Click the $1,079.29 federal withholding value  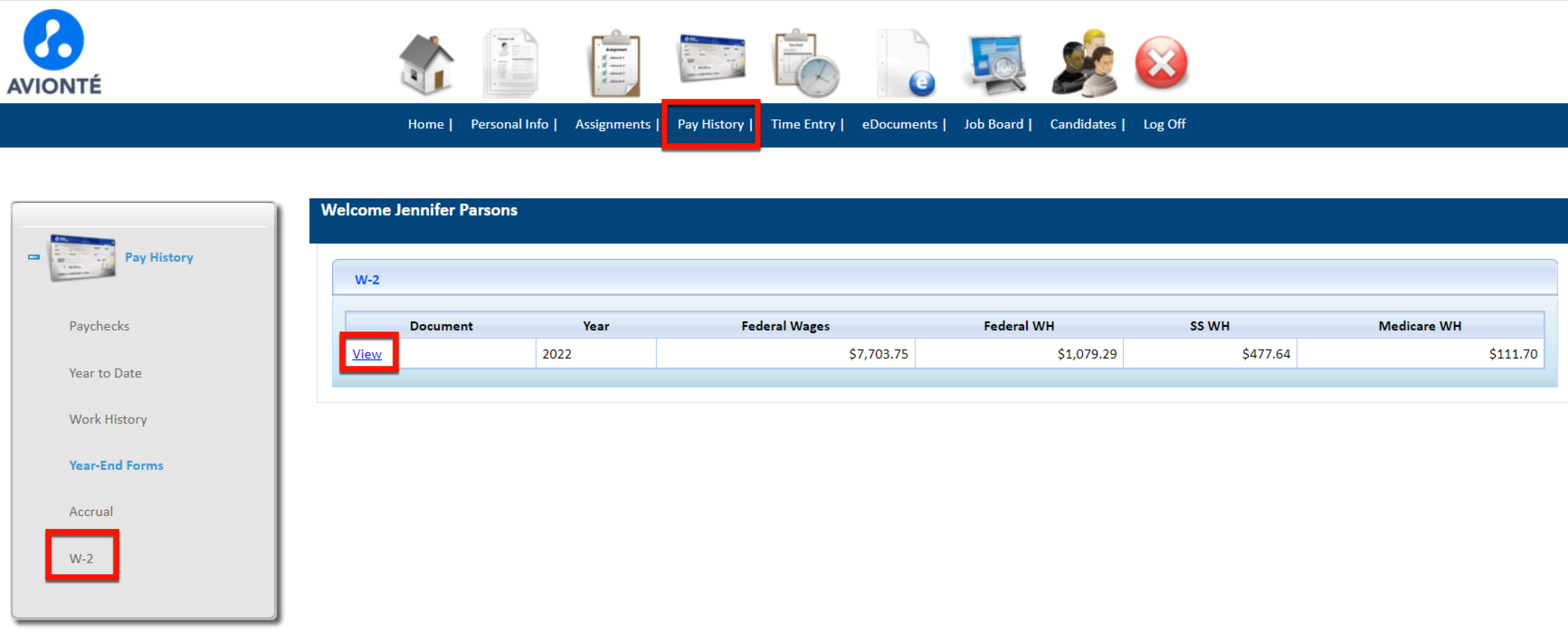click(1087, 354)
